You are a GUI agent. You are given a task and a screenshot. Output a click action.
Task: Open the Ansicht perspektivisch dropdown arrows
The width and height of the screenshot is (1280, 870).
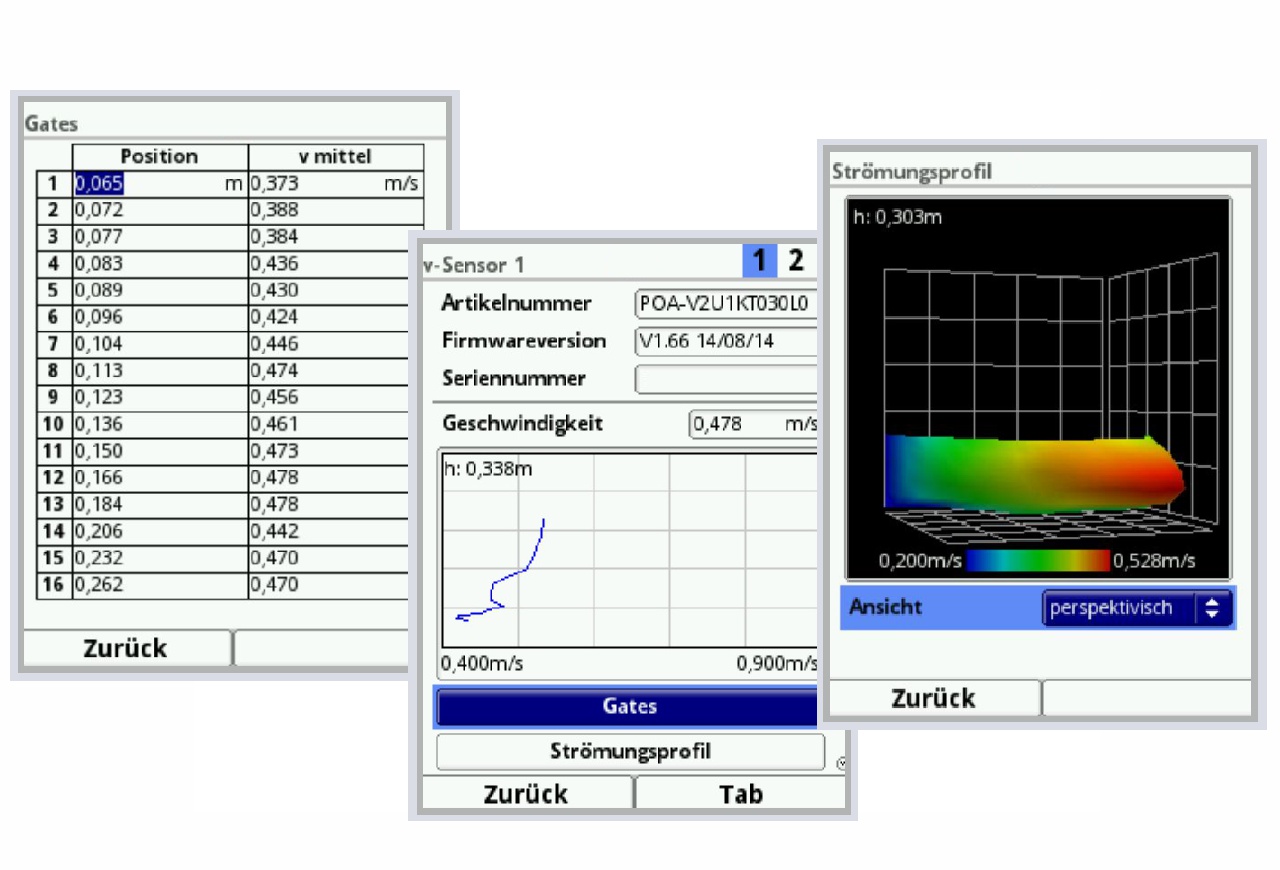(1212, 608)
